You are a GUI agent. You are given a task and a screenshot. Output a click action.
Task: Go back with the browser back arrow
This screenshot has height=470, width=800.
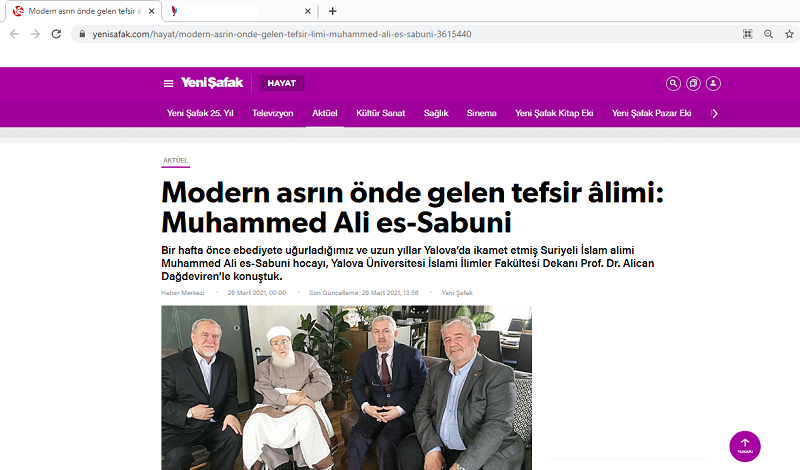[14, 34]
